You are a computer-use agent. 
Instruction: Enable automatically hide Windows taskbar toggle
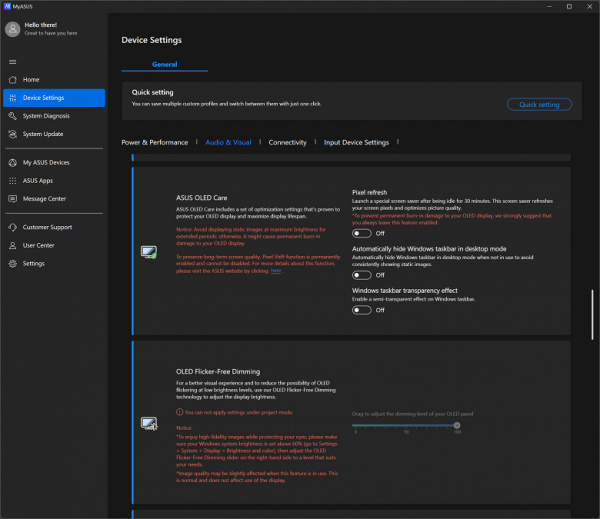[x=361, y=274]
